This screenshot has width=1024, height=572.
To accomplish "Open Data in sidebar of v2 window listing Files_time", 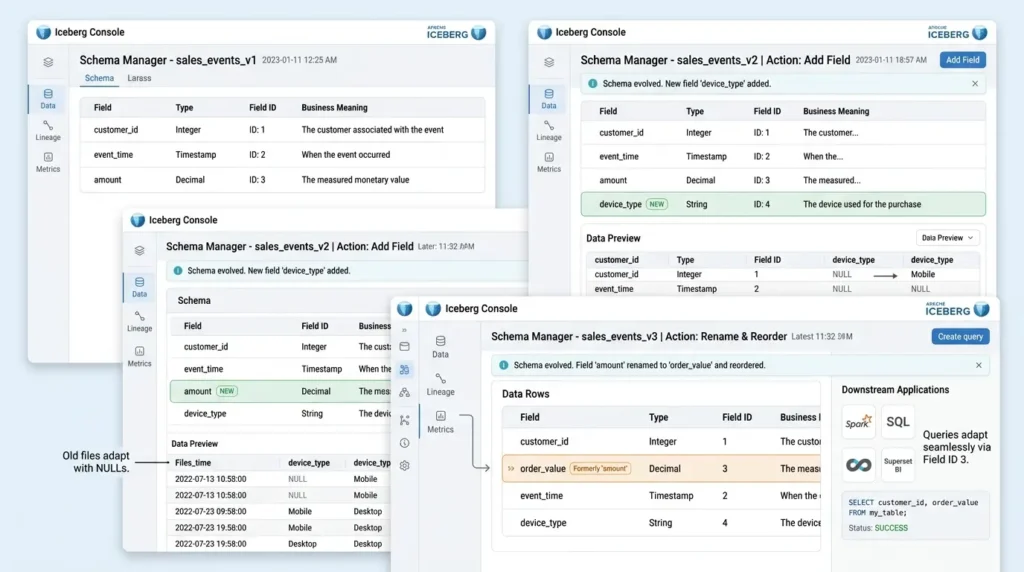I will point(139,287).
